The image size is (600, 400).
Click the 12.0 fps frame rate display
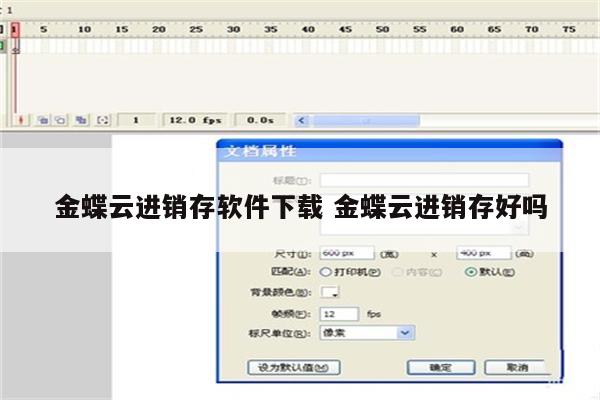point(195,120)
